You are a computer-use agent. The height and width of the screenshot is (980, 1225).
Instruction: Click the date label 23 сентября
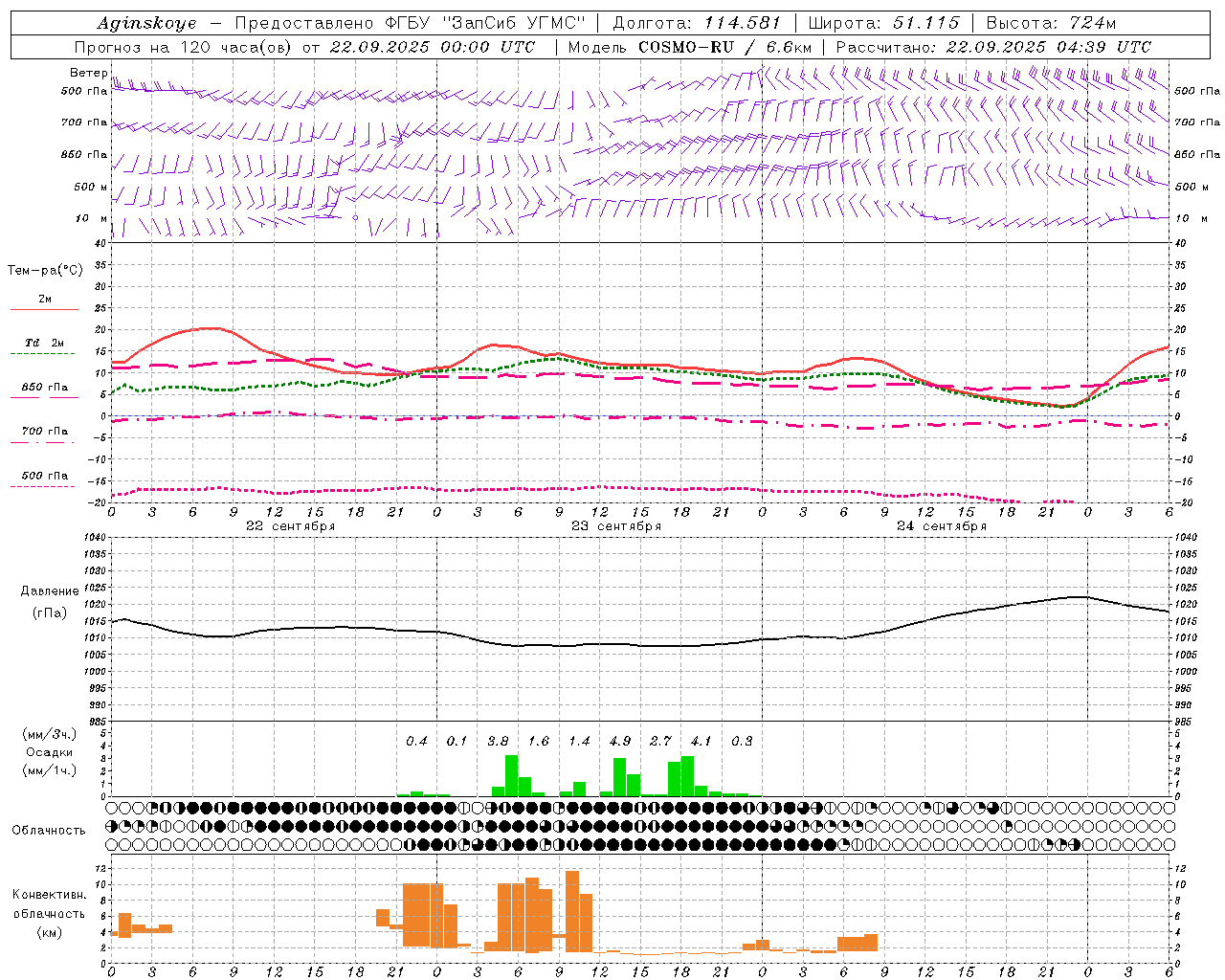[x=616, y=526]
